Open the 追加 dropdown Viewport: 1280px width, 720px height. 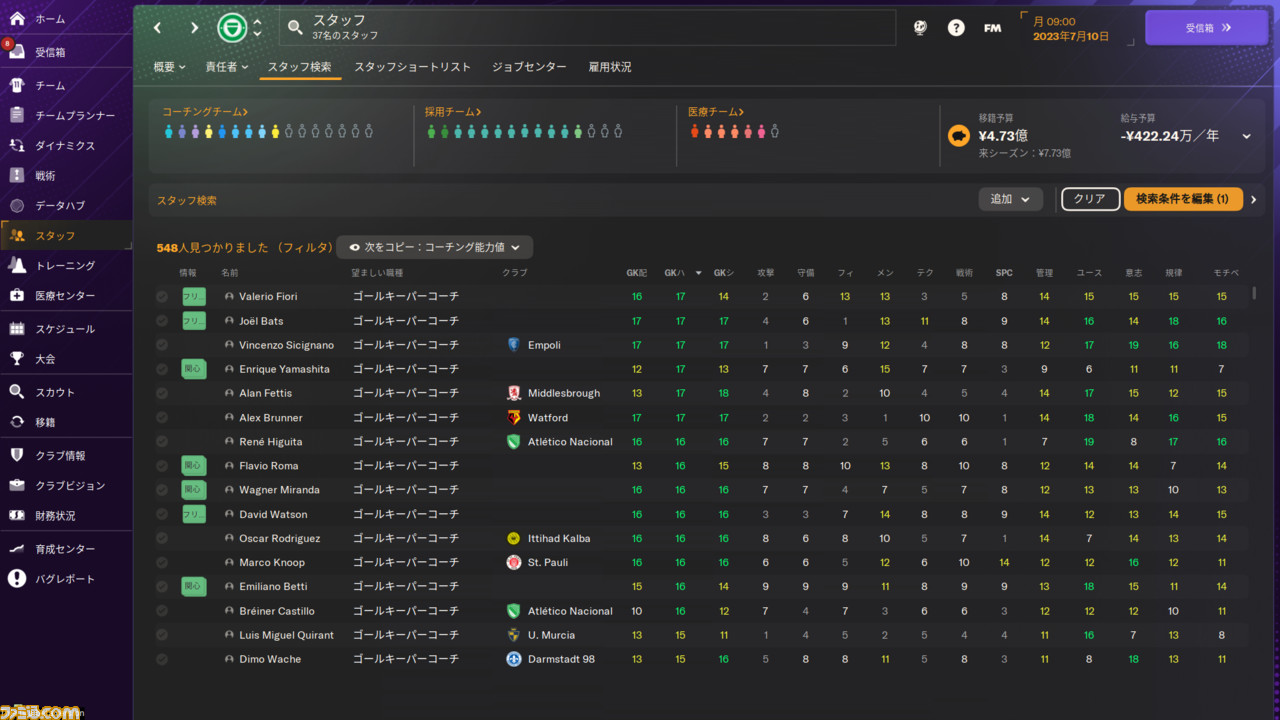[1010, 199]
